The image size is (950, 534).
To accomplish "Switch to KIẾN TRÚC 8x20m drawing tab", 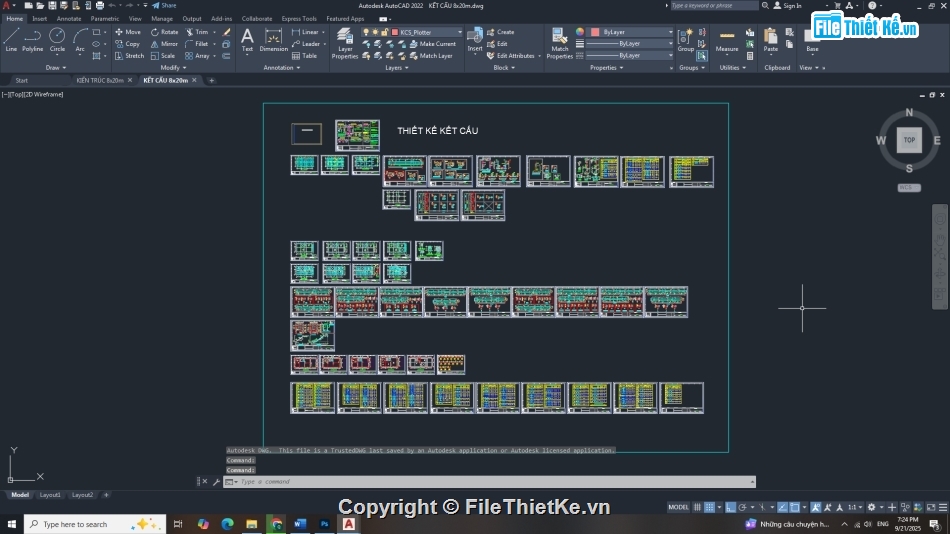I will click(100, 80).
